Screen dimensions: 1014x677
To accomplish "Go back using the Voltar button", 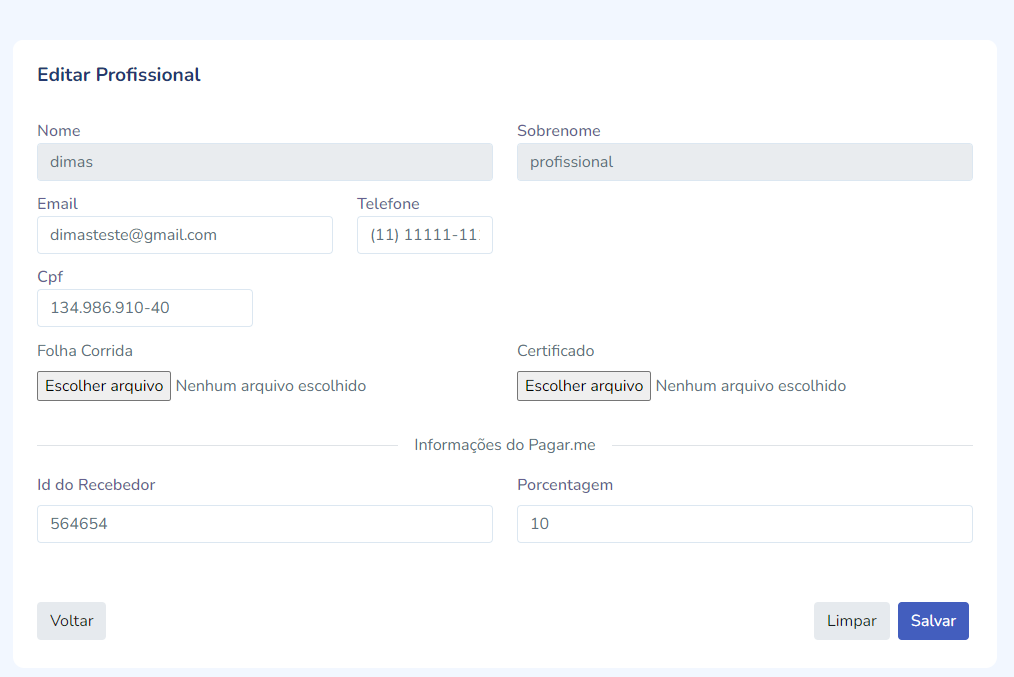I will [71, 621].
